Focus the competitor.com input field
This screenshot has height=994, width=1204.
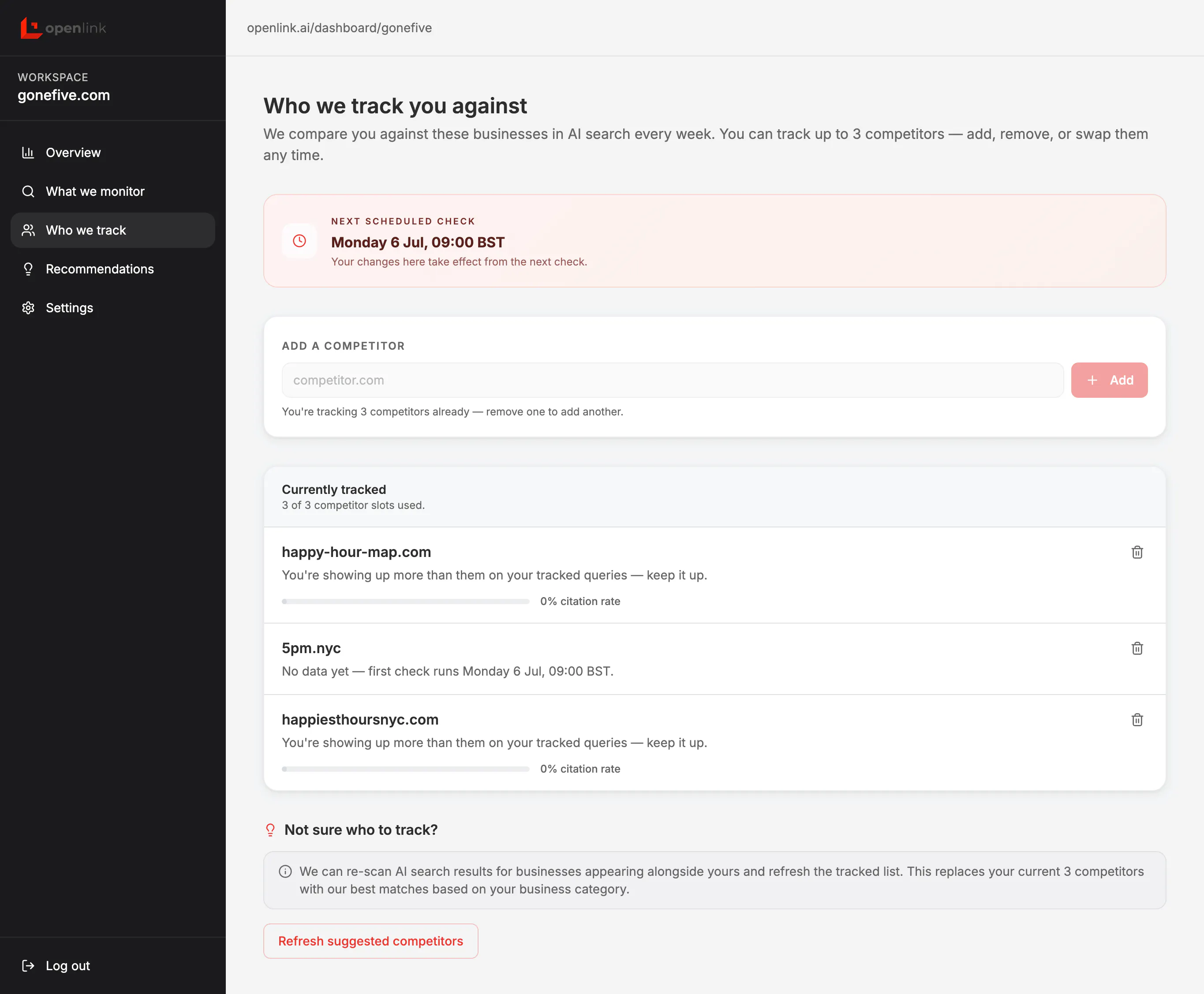pos(673,380)
